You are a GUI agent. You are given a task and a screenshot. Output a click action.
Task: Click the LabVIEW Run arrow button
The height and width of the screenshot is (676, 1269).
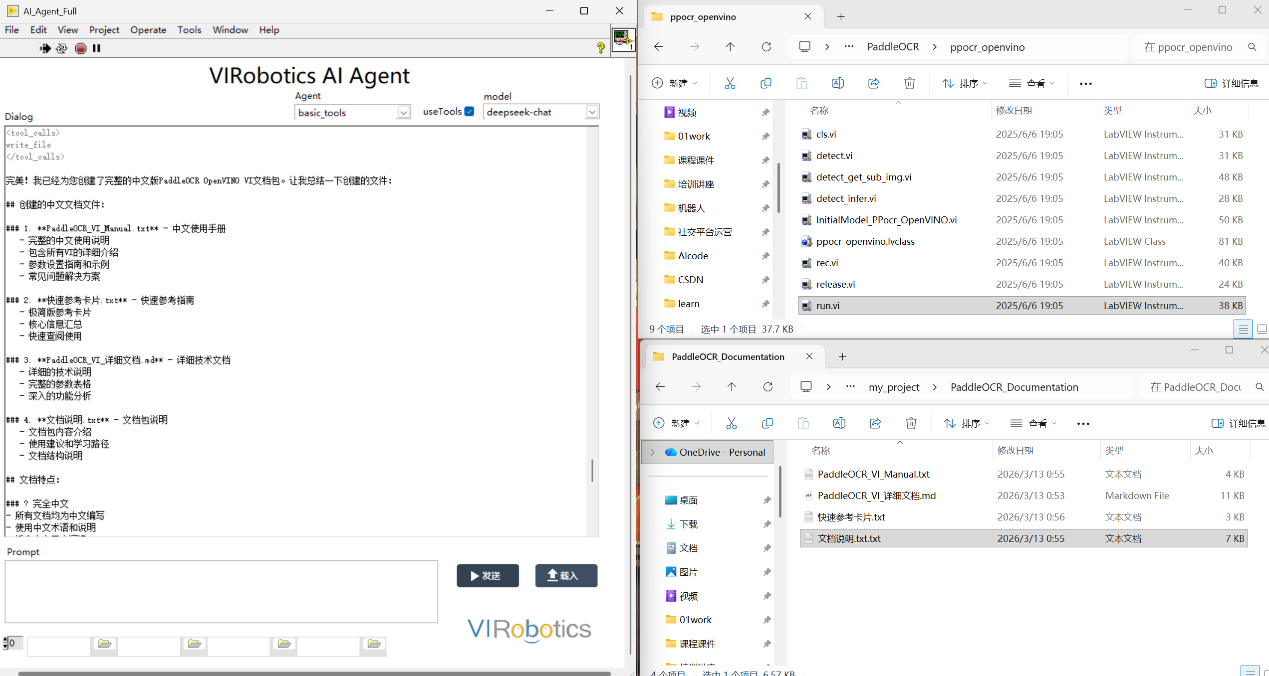(45, 48)
